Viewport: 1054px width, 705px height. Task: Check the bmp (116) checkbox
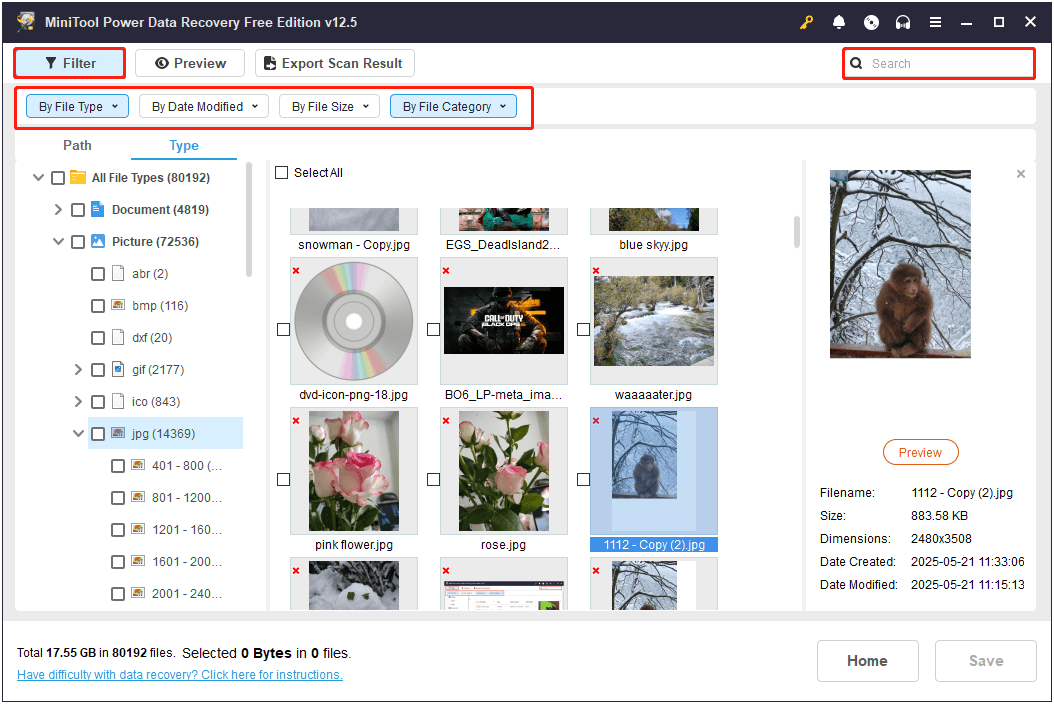pyautogui.click(x=98, y=306)
